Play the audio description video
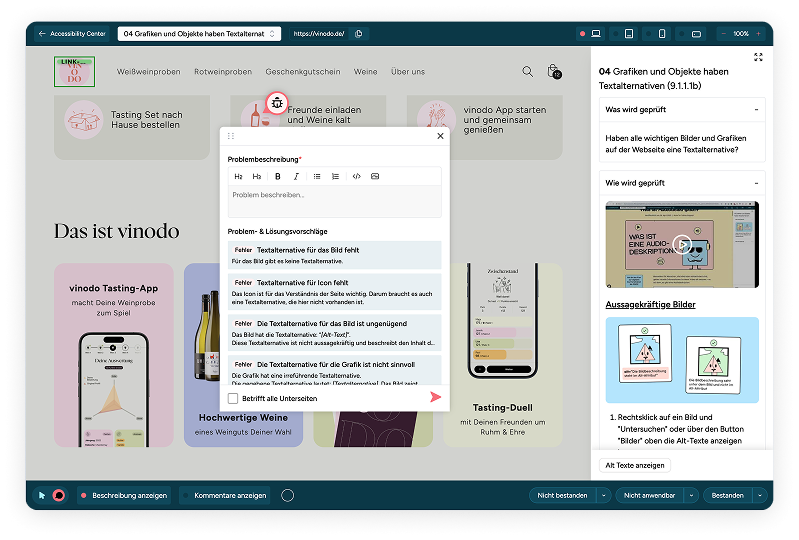The height and width of the screenshot is (540, 799). tap(682, 245)
